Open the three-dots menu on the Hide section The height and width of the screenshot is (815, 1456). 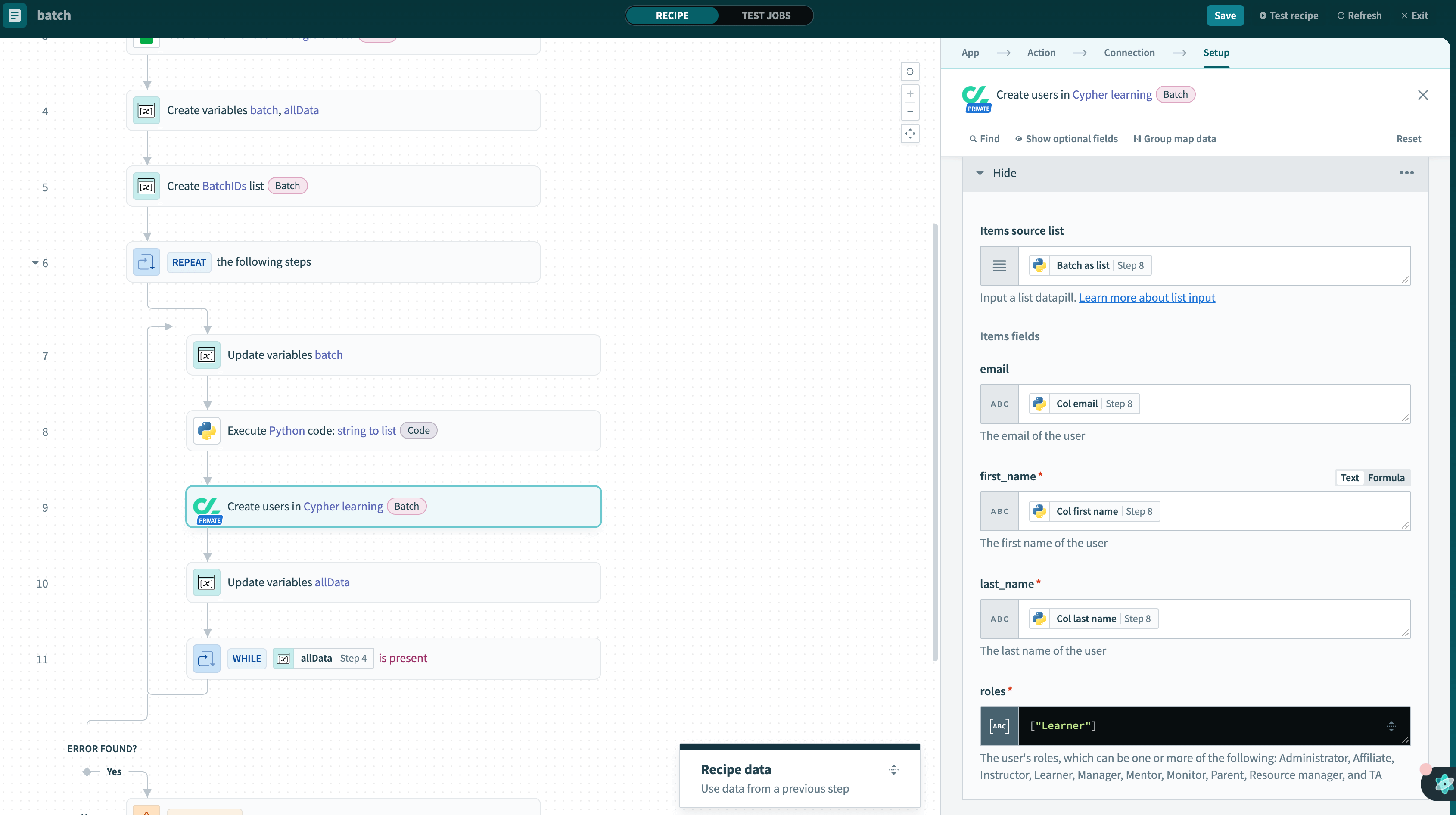(x=1406, y=173)
